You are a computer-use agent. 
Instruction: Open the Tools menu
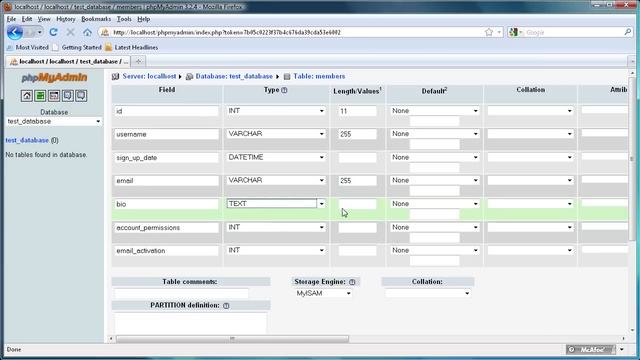coord(124,19)
